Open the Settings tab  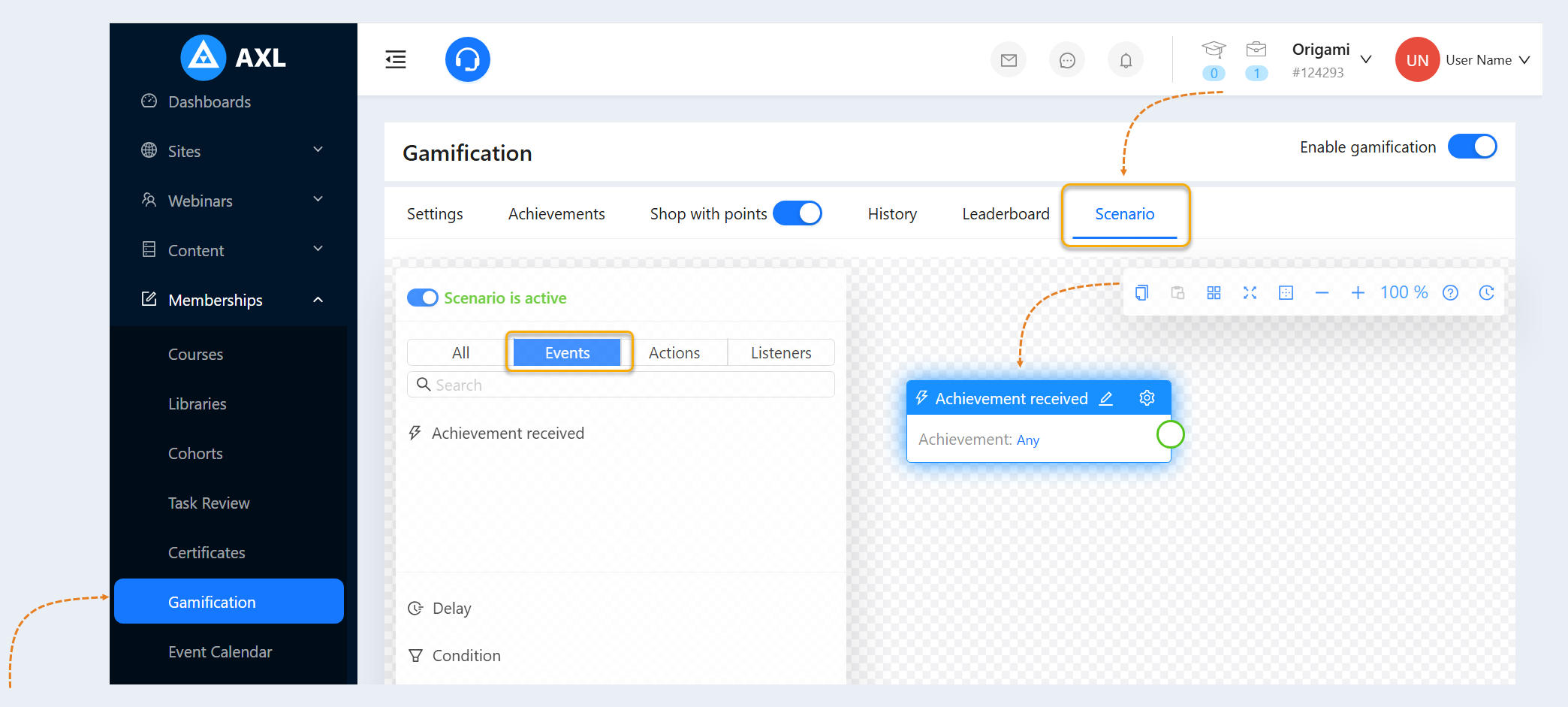pyautogui.click(x=435, y=214)
